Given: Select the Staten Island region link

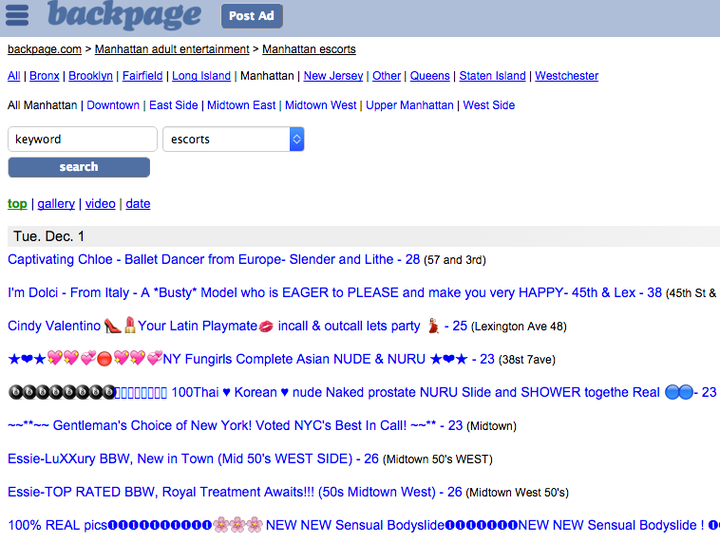Looking at the screenshot, I should coord(492,76).
